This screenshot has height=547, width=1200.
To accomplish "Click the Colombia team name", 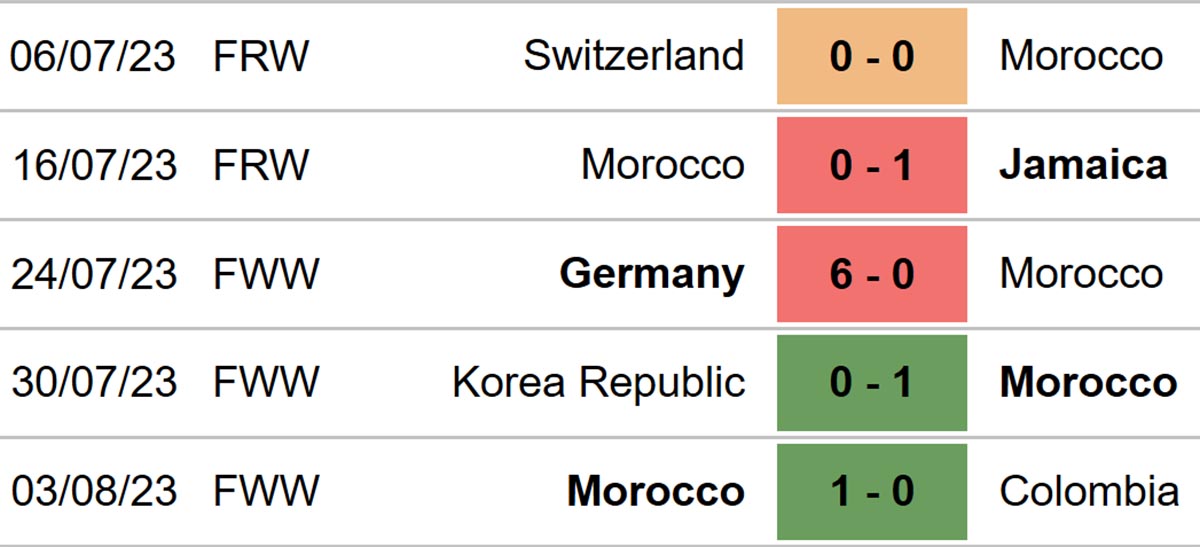I will [1089, 492].
